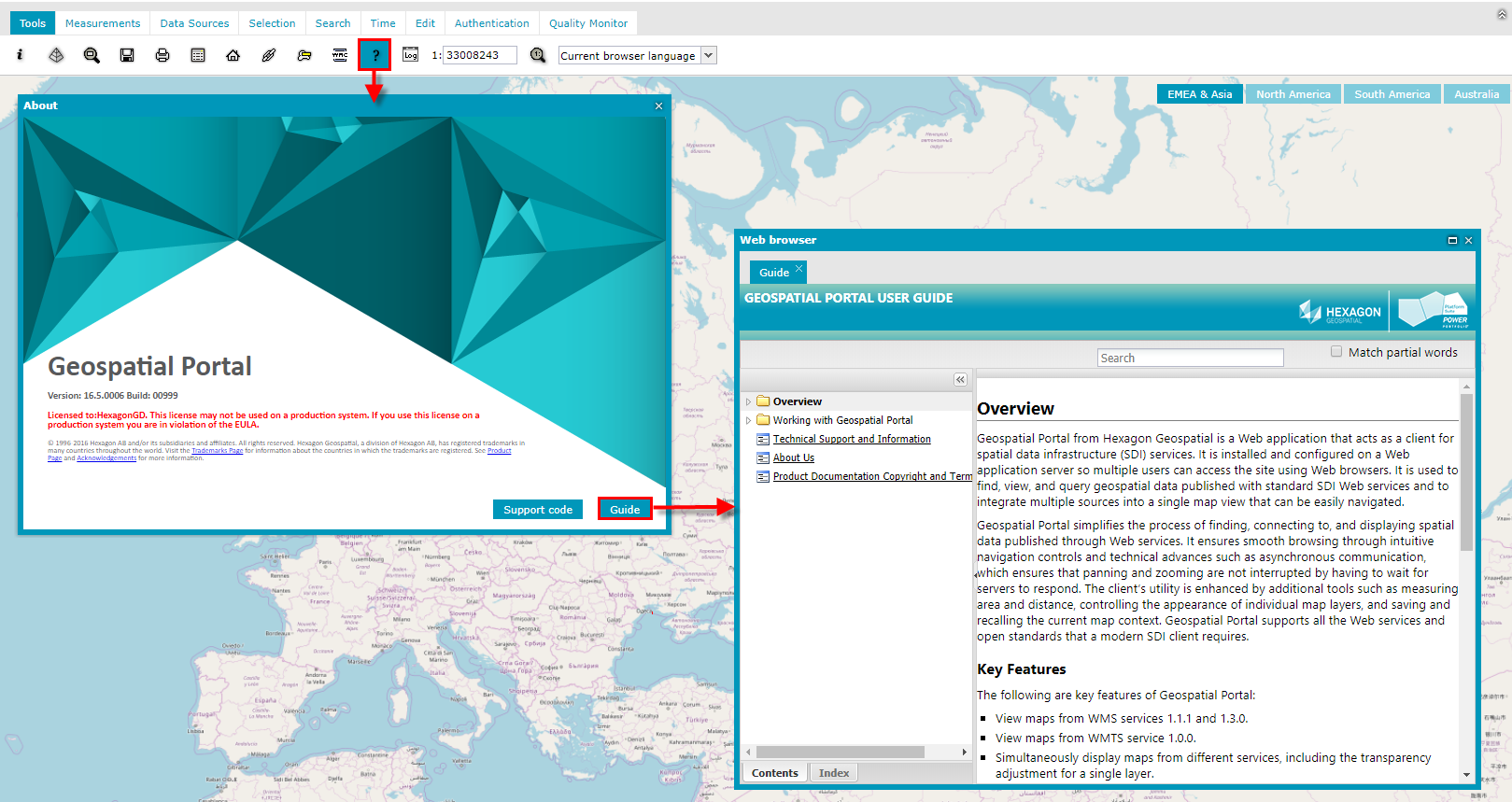Expand Working with Geospatial Portal node
This screenshot has height=802, width=1512.
coord(748,421)
